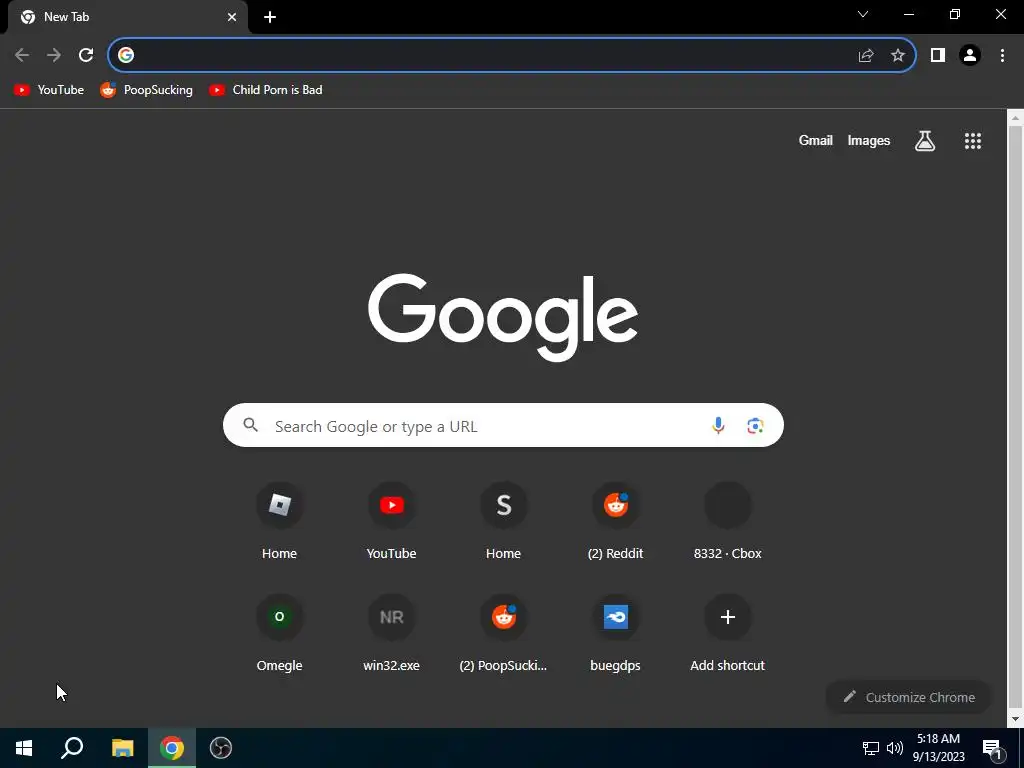Open the clock and date flyout

pos(938,748)
